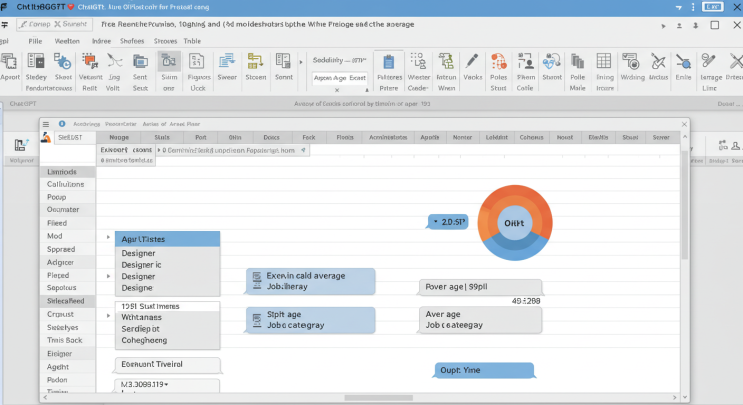Select the Veoks pen tool
The image size is (743, 405).
tap(472, 62)
